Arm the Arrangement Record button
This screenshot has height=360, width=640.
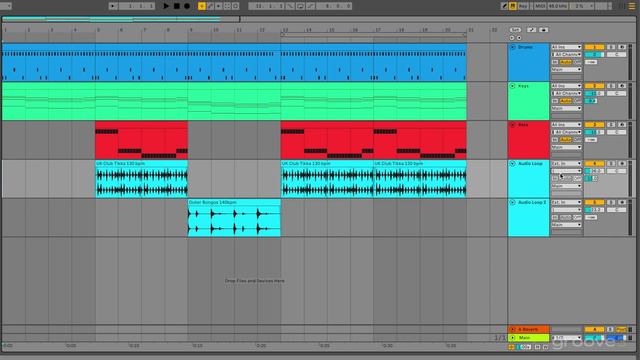[187, 6]
